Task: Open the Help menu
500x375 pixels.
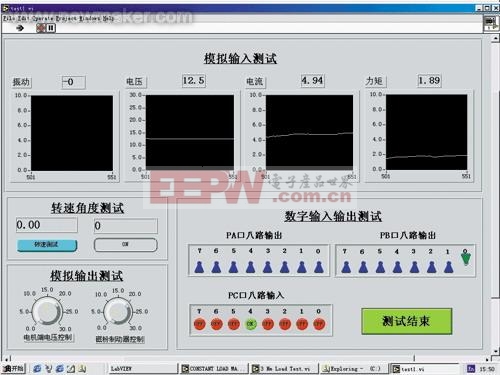Action: 108,18
